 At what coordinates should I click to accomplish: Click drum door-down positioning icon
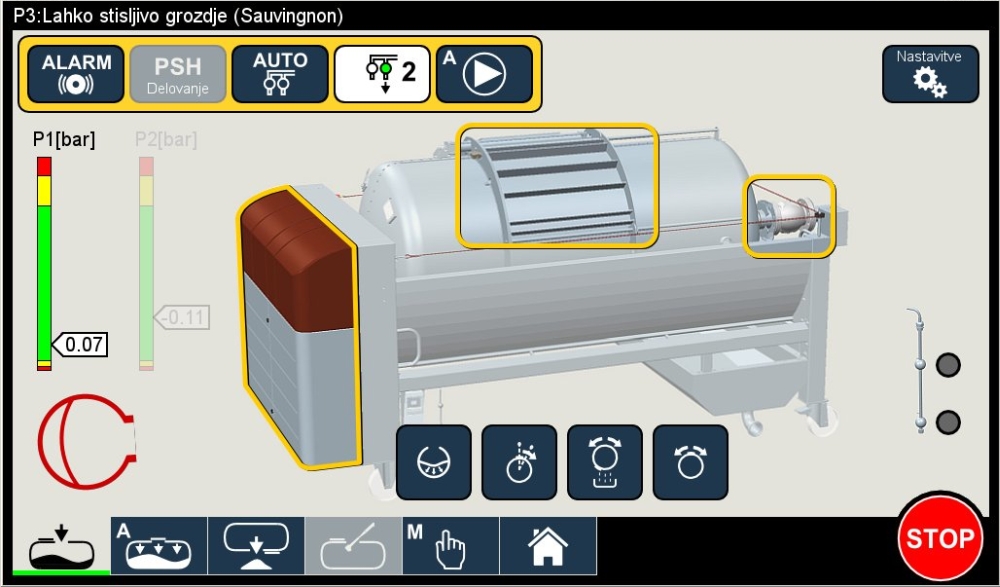pos(434,462)
